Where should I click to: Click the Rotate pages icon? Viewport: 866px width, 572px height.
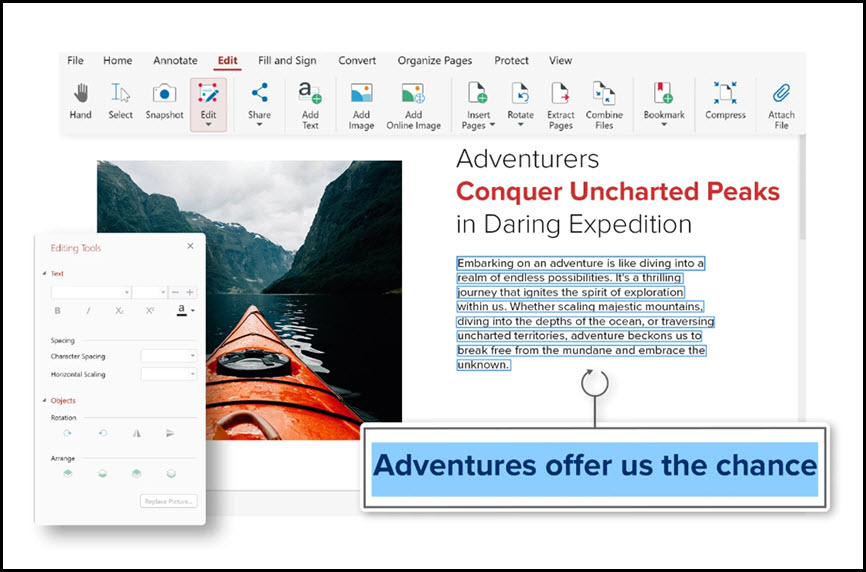tap(520, 93)
